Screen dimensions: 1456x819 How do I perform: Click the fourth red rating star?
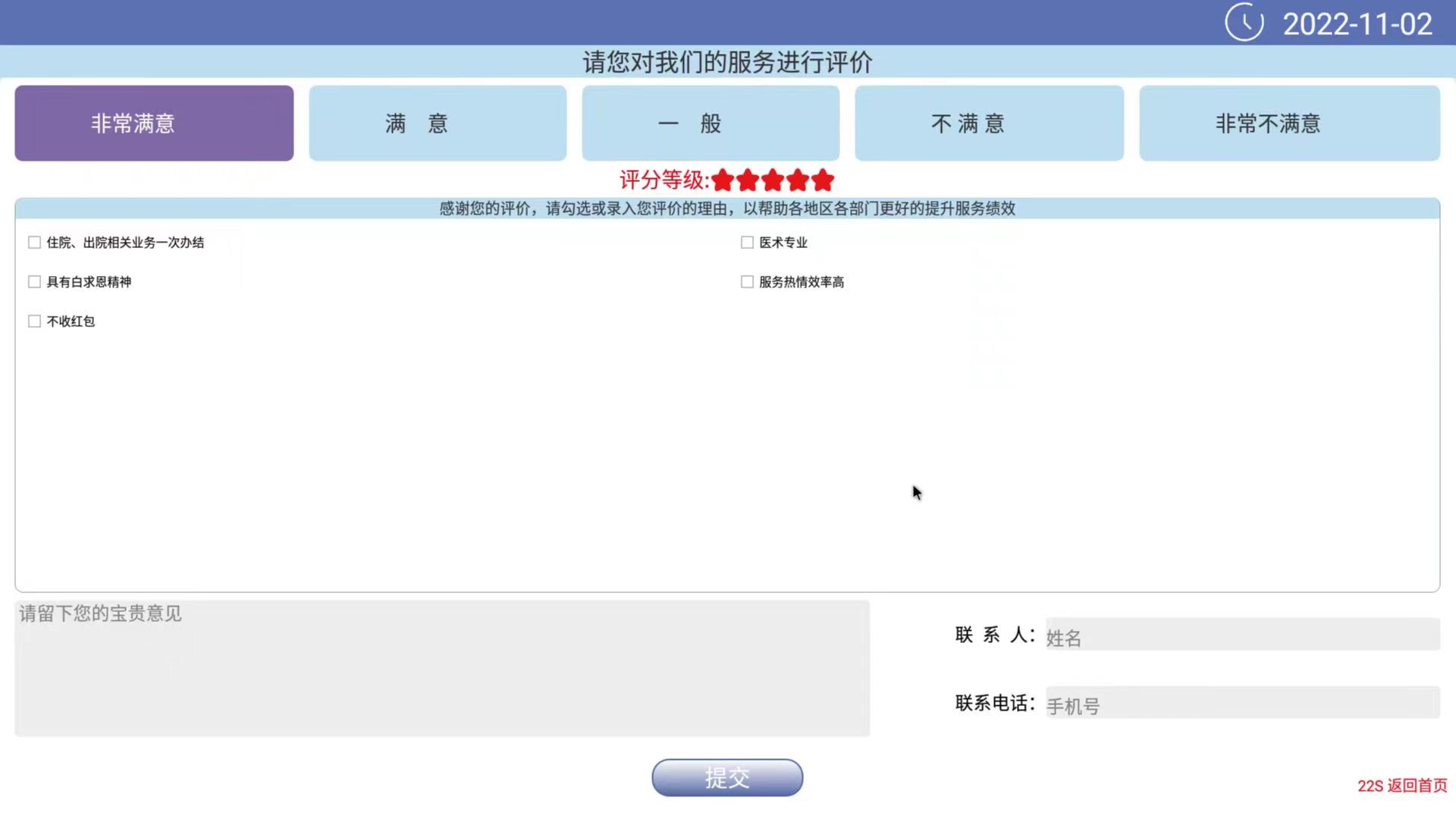point(798,180)
